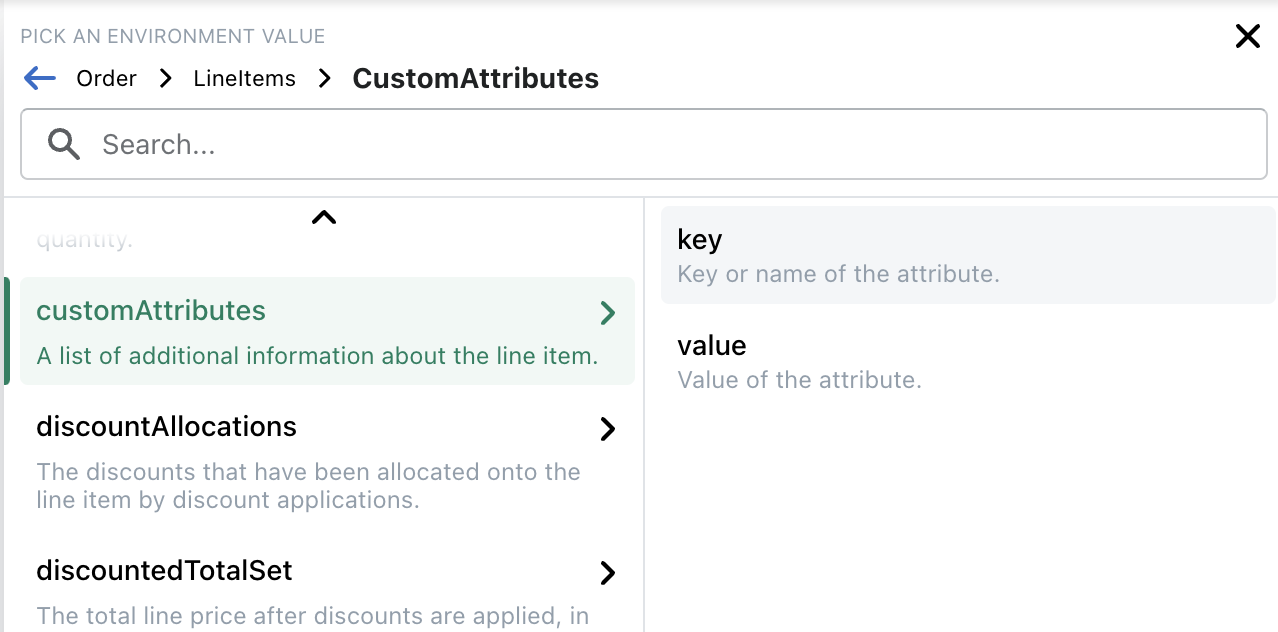This screenshot has height=632, width=1278.
Task: Expand discountAllocations with its arrow
Action: click(x=607, y=430)
